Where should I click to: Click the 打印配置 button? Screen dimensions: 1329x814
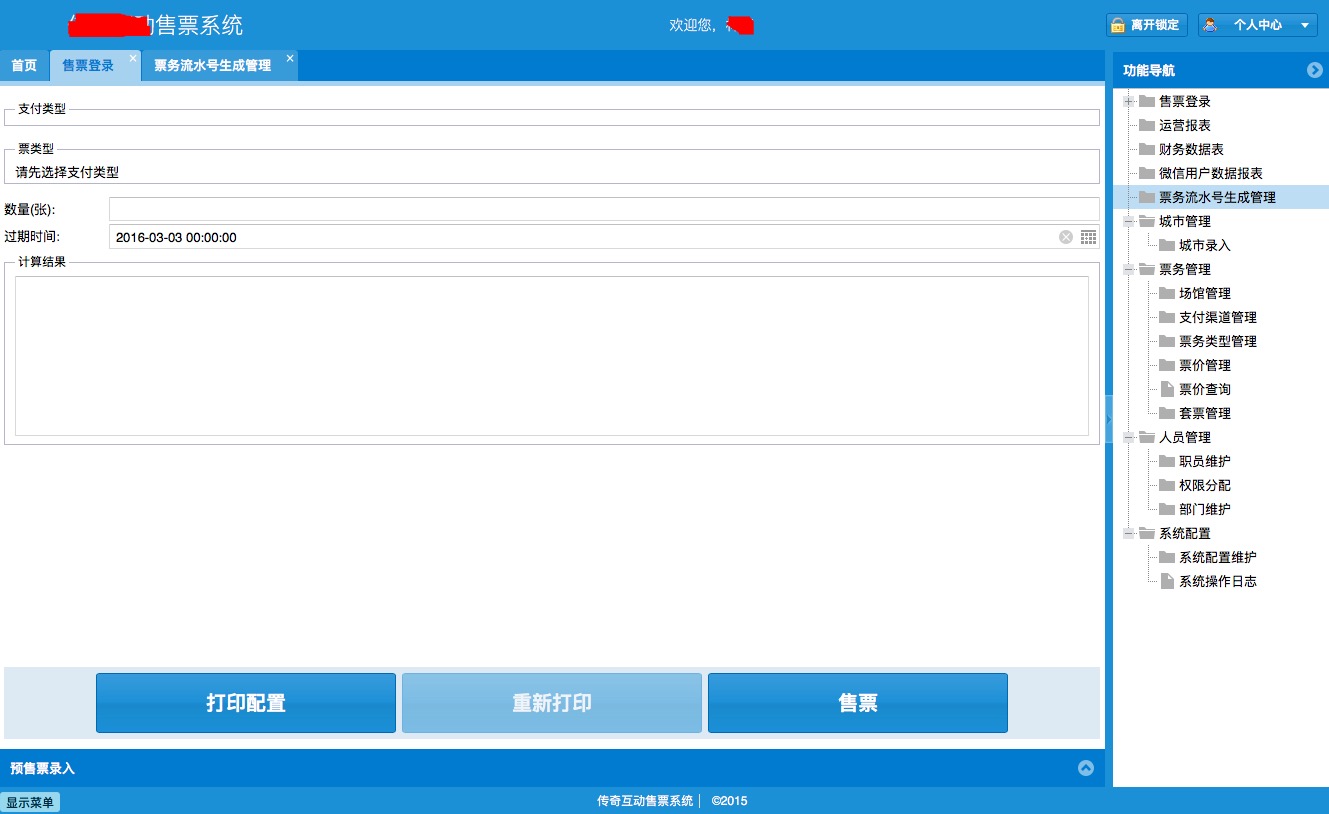[x=246, y=703]
